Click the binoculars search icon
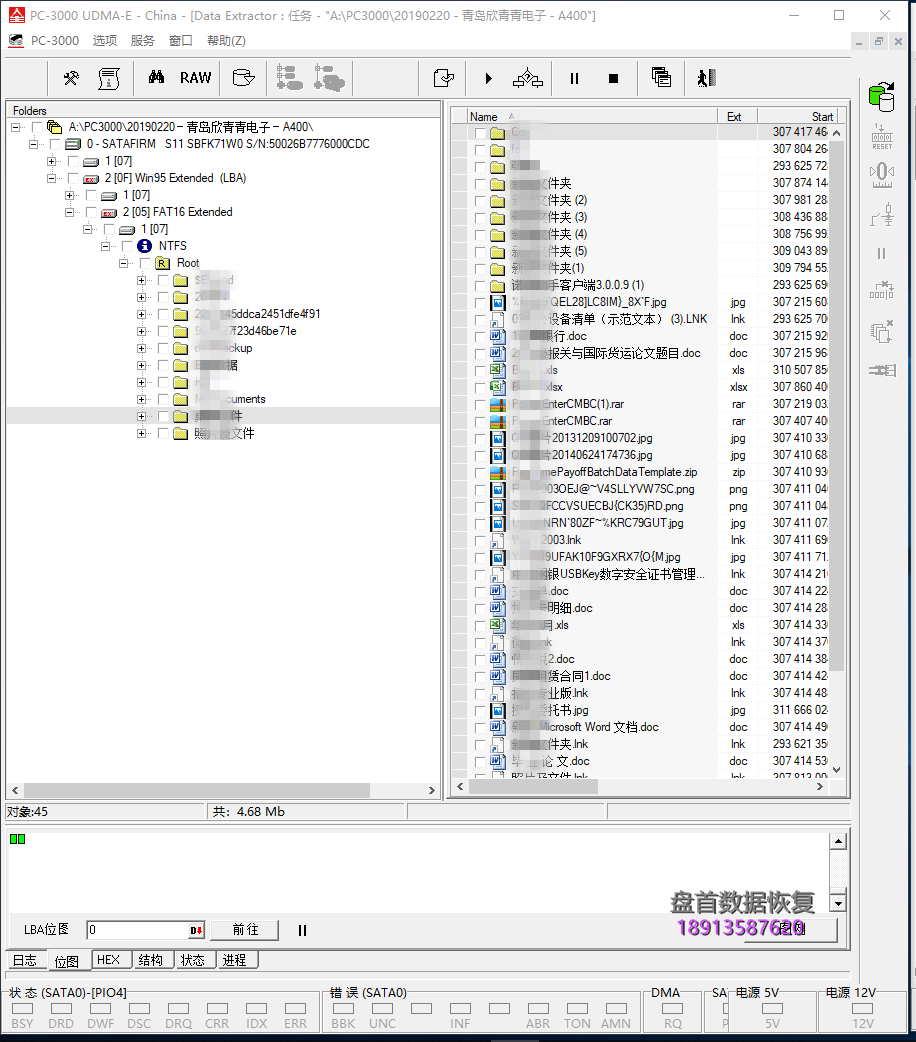The width and height of the screenshot is (916, 1042). pos(156,78)
